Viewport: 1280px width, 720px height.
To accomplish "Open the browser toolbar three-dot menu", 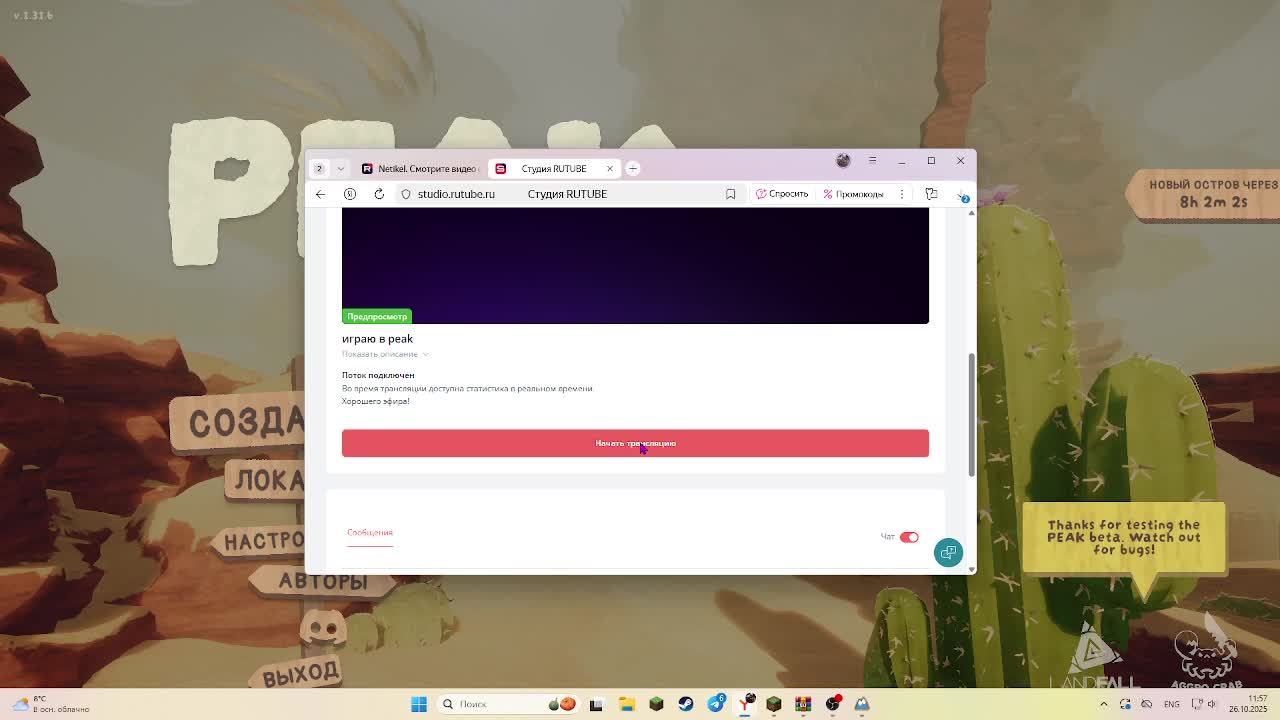I will pyautogui.click(x=902, y=194).
